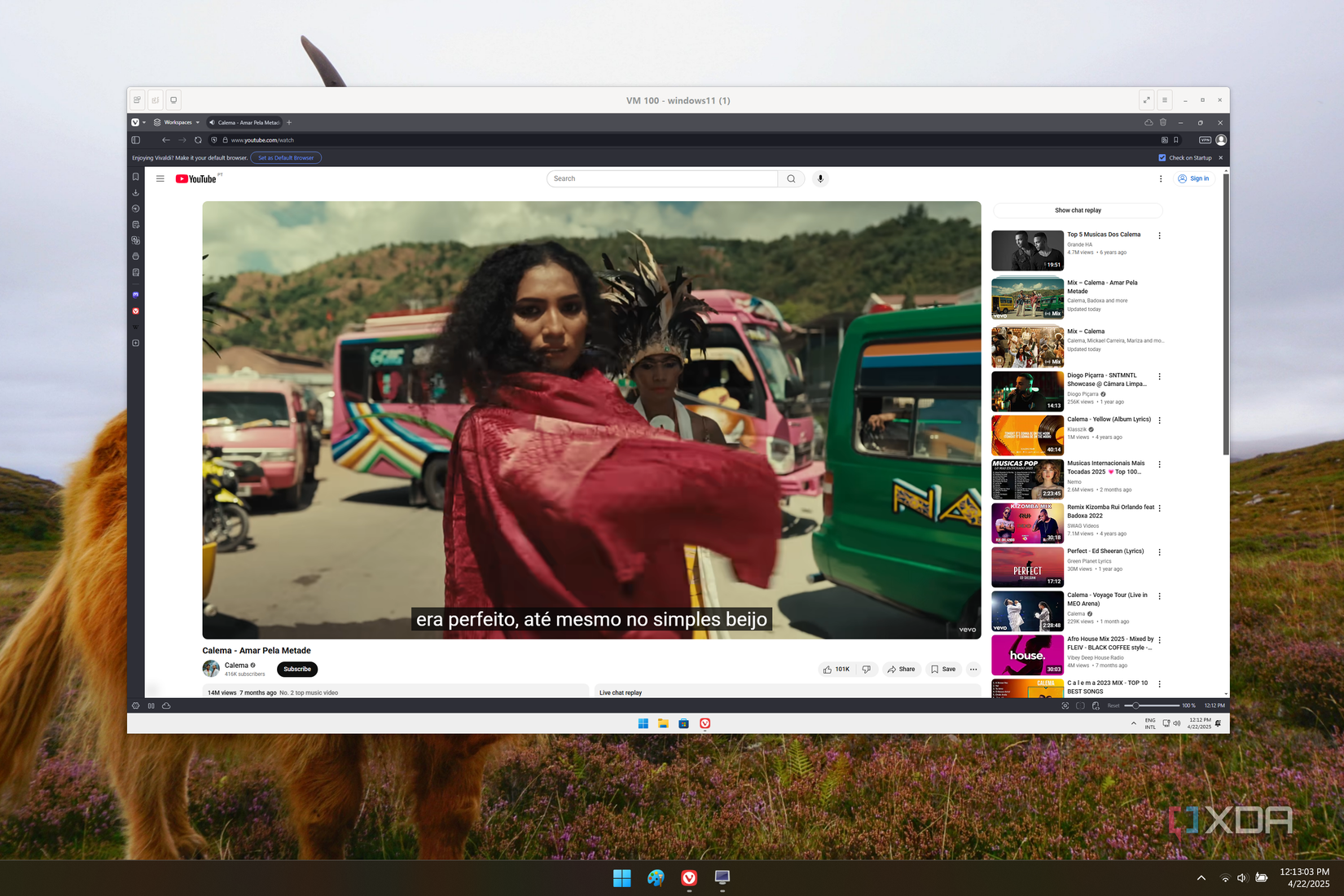The image size is (1344, 896).
Task: Open the Vivaldi menu button
Action: (135, 122)
